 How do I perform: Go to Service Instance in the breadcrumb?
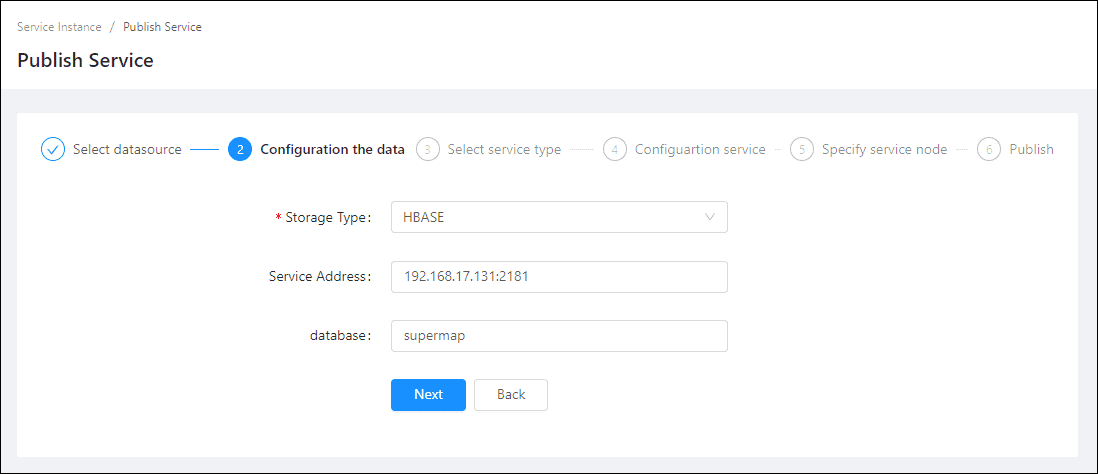pos(59,27)
